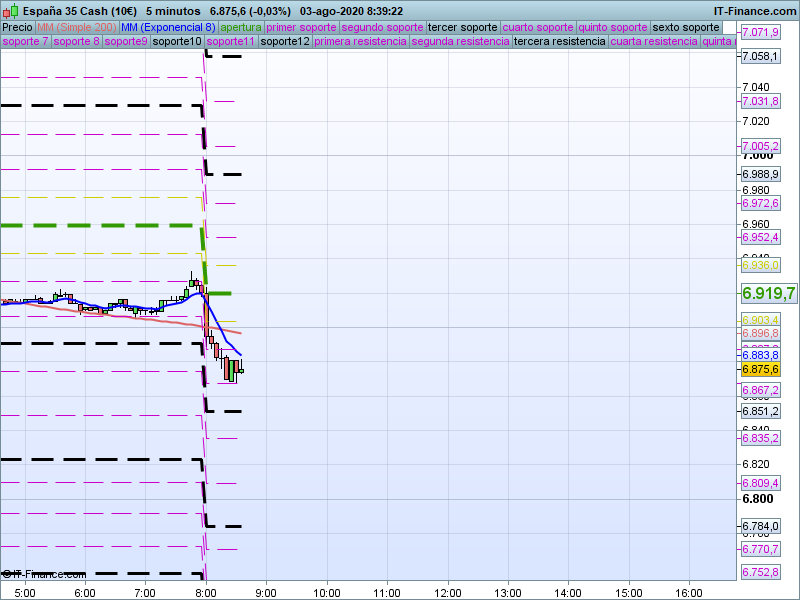The image size is (800, 600).
Task: Open the 'Precio' label in the legend
Action: click(18, 27)
